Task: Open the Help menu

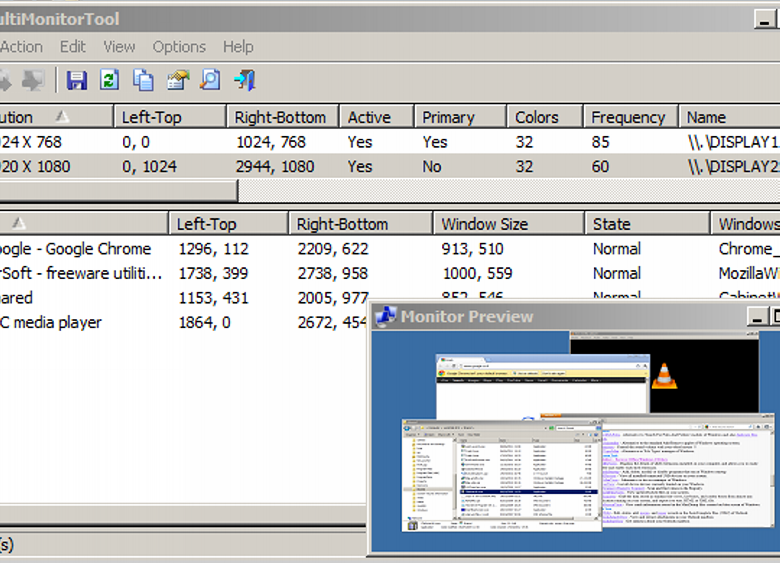Action: coord(238,47)
